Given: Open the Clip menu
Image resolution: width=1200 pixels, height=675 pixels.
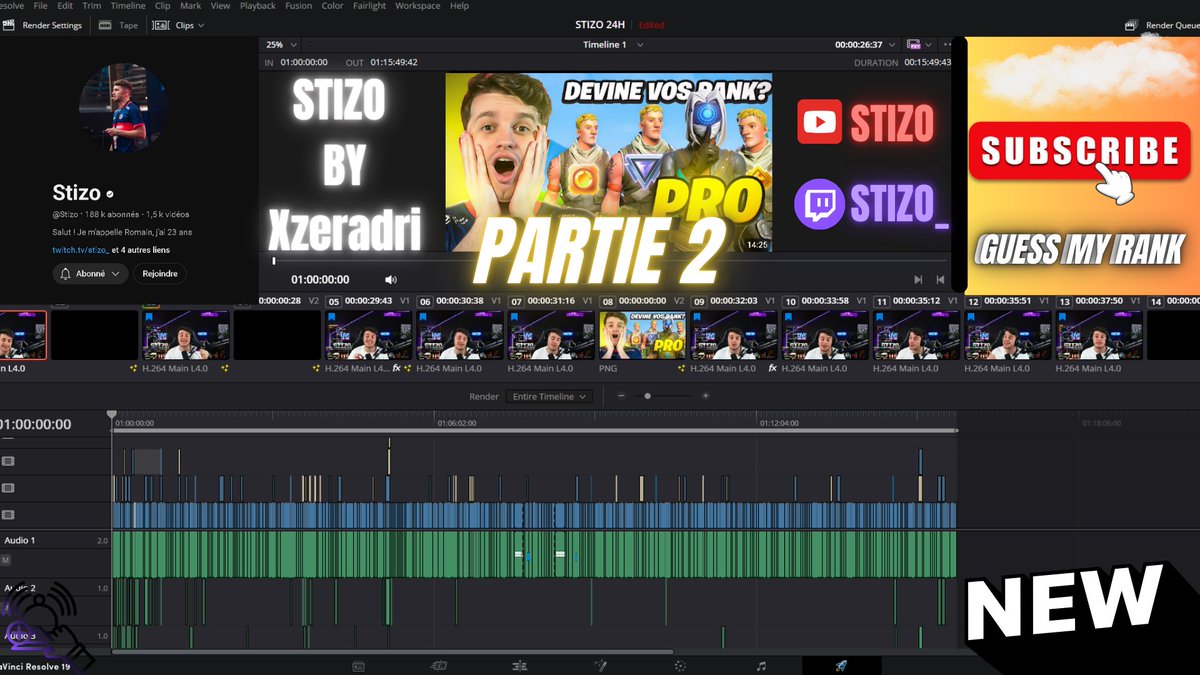Looking at the screenshot, I should click(162, 6).
